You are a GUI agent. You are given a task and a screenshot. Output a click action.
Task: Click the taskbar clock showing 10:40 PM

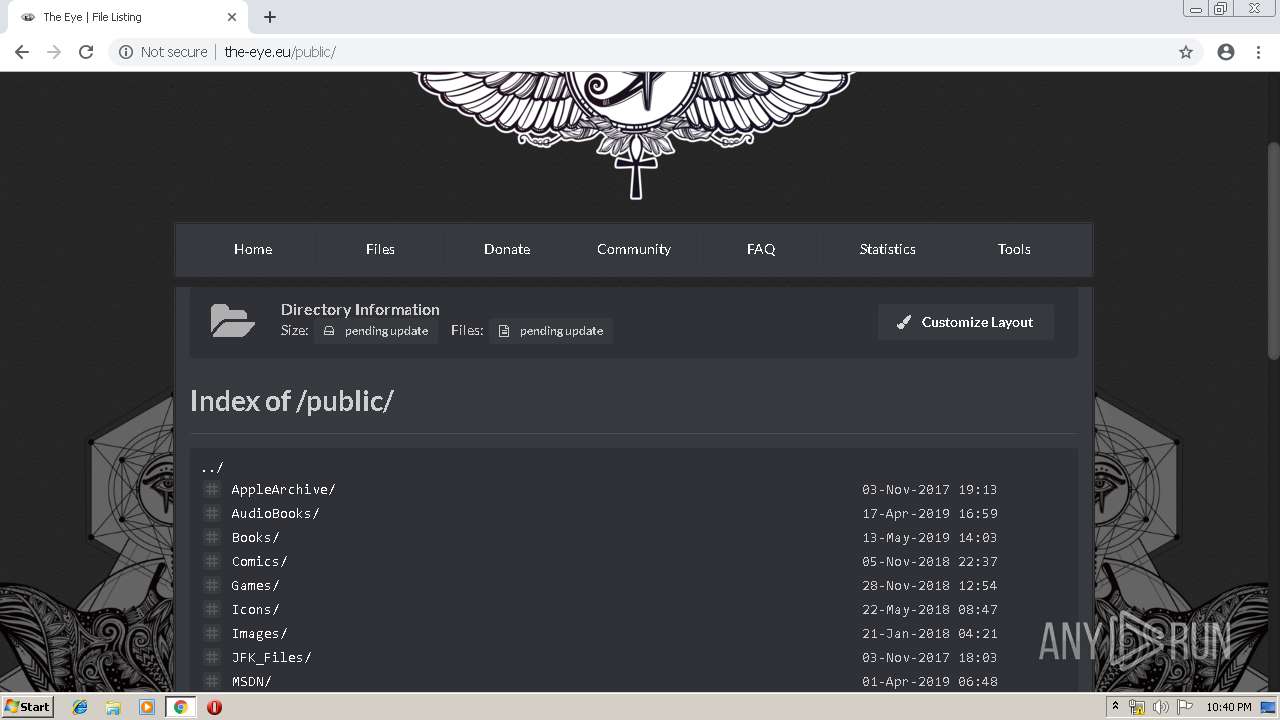[x=1228, y=707]
